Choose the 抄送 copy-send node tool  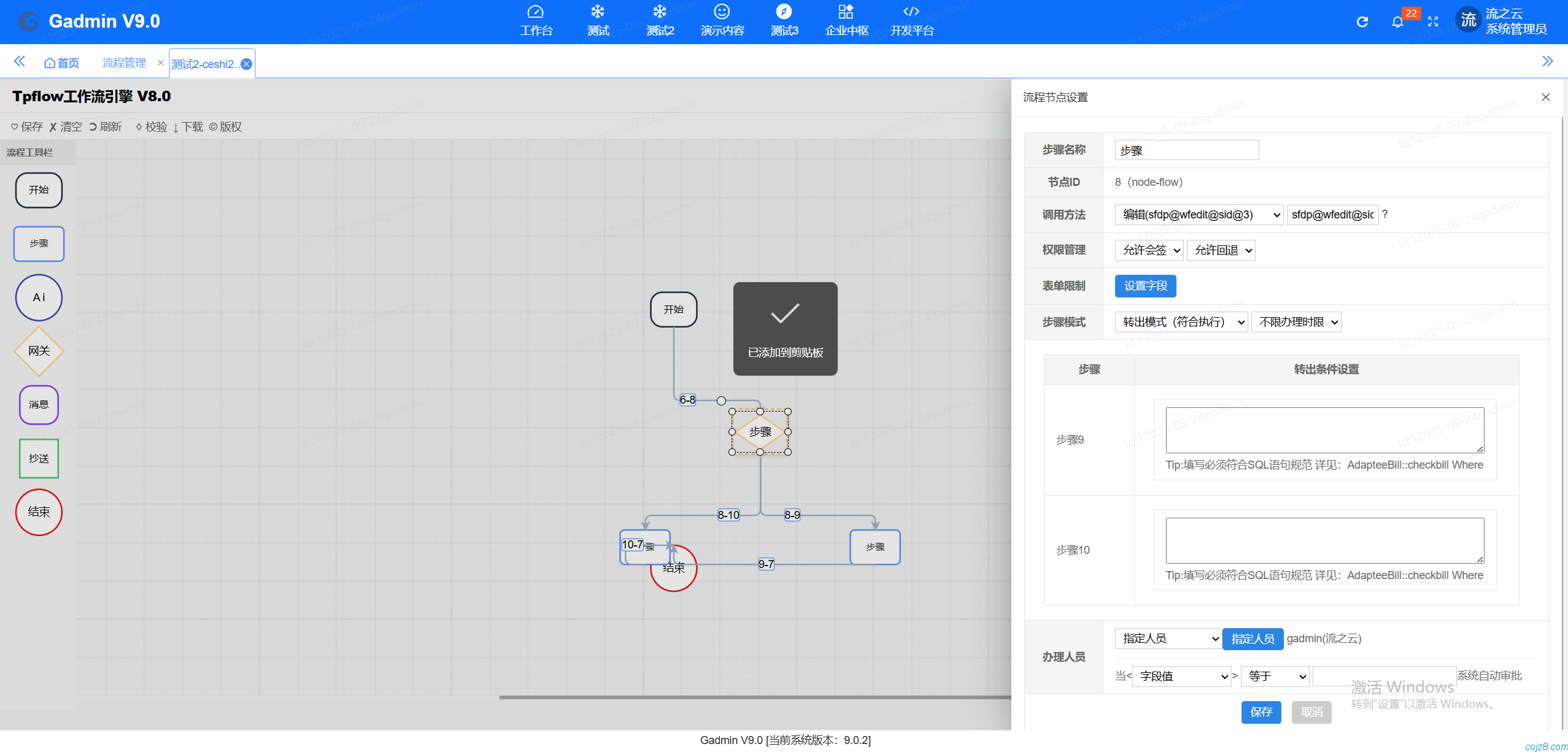click(x=39, y=458)
